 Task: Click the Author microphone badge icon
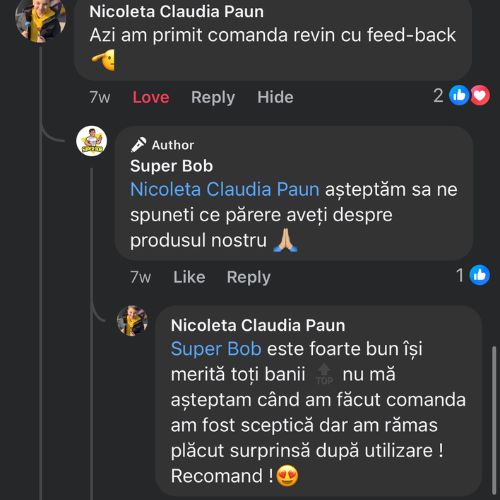coord(138,145)
